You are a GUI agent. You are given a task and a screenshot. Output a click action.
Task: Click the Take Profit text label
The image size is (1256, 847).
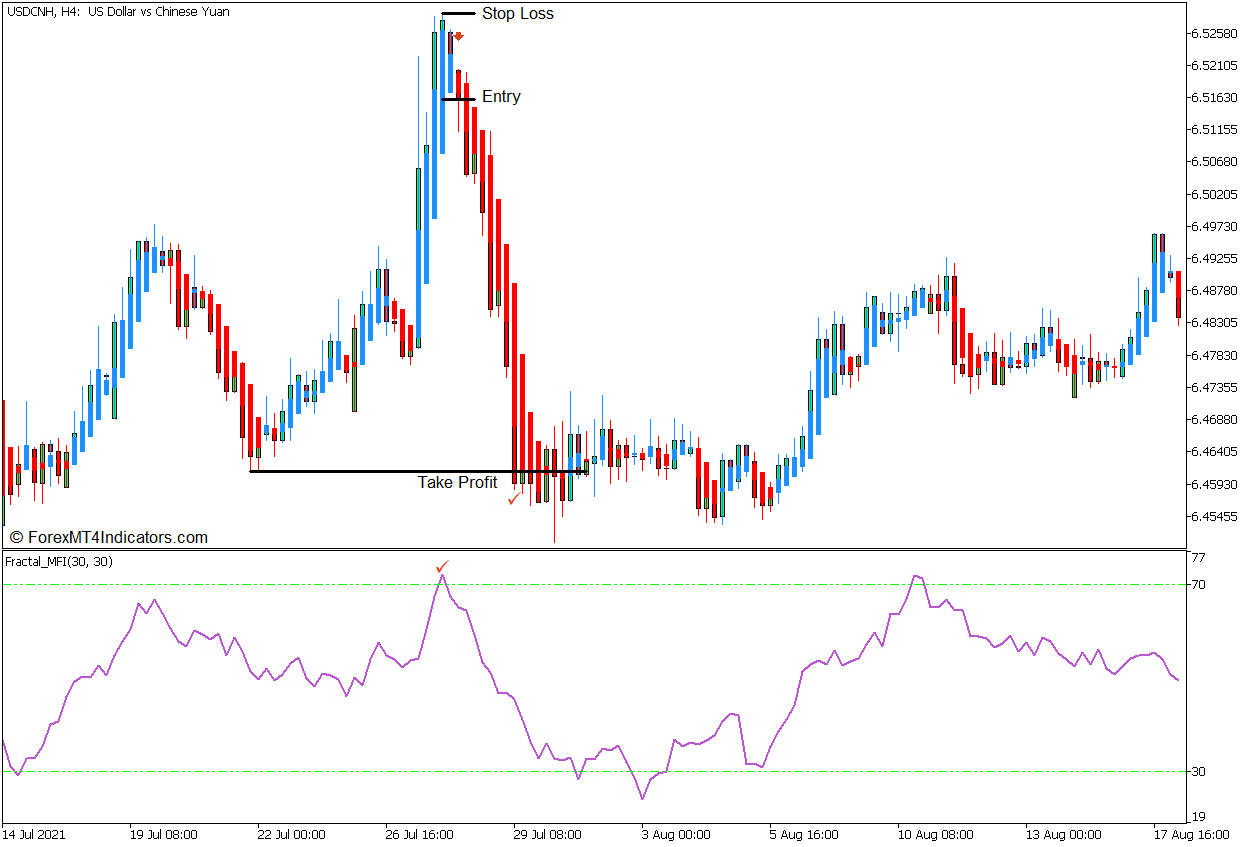[457, 483]
